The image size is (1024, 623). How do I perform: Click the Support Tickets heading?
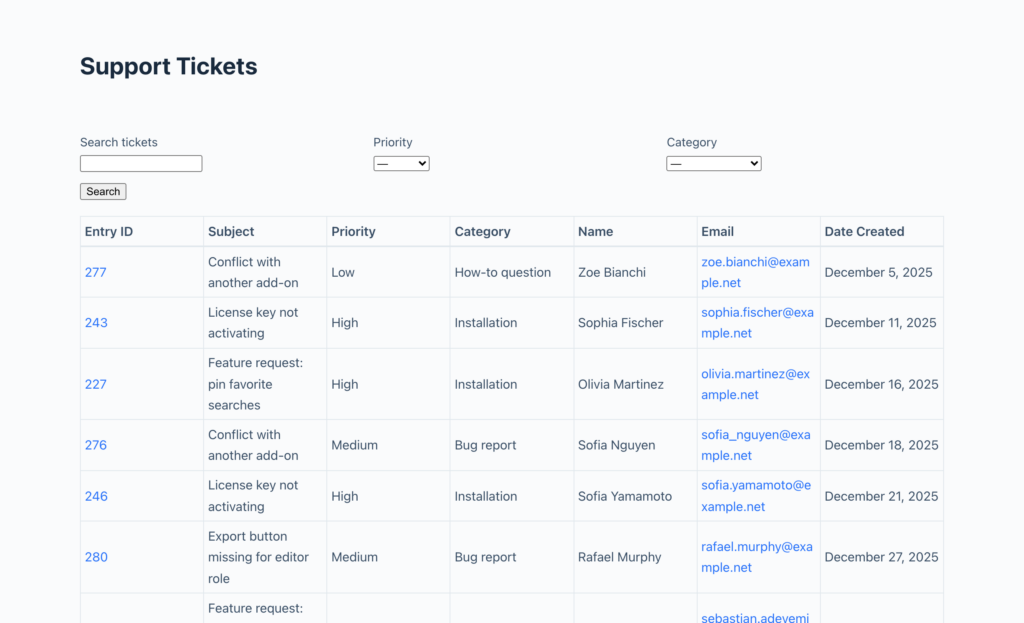coord(168,66)
